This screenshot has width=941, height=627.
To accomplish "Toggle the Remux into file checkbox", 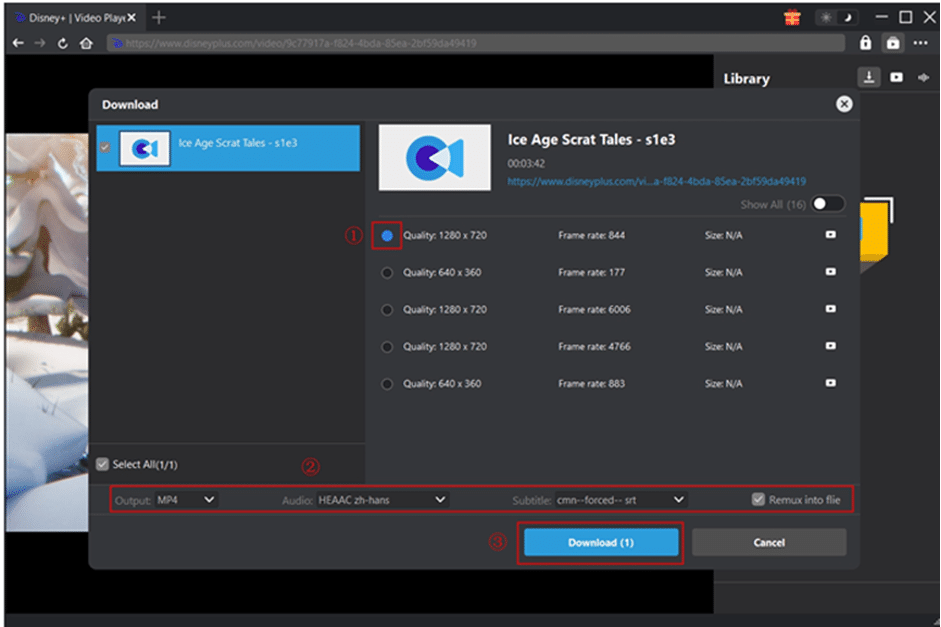I will coord(758,499).
